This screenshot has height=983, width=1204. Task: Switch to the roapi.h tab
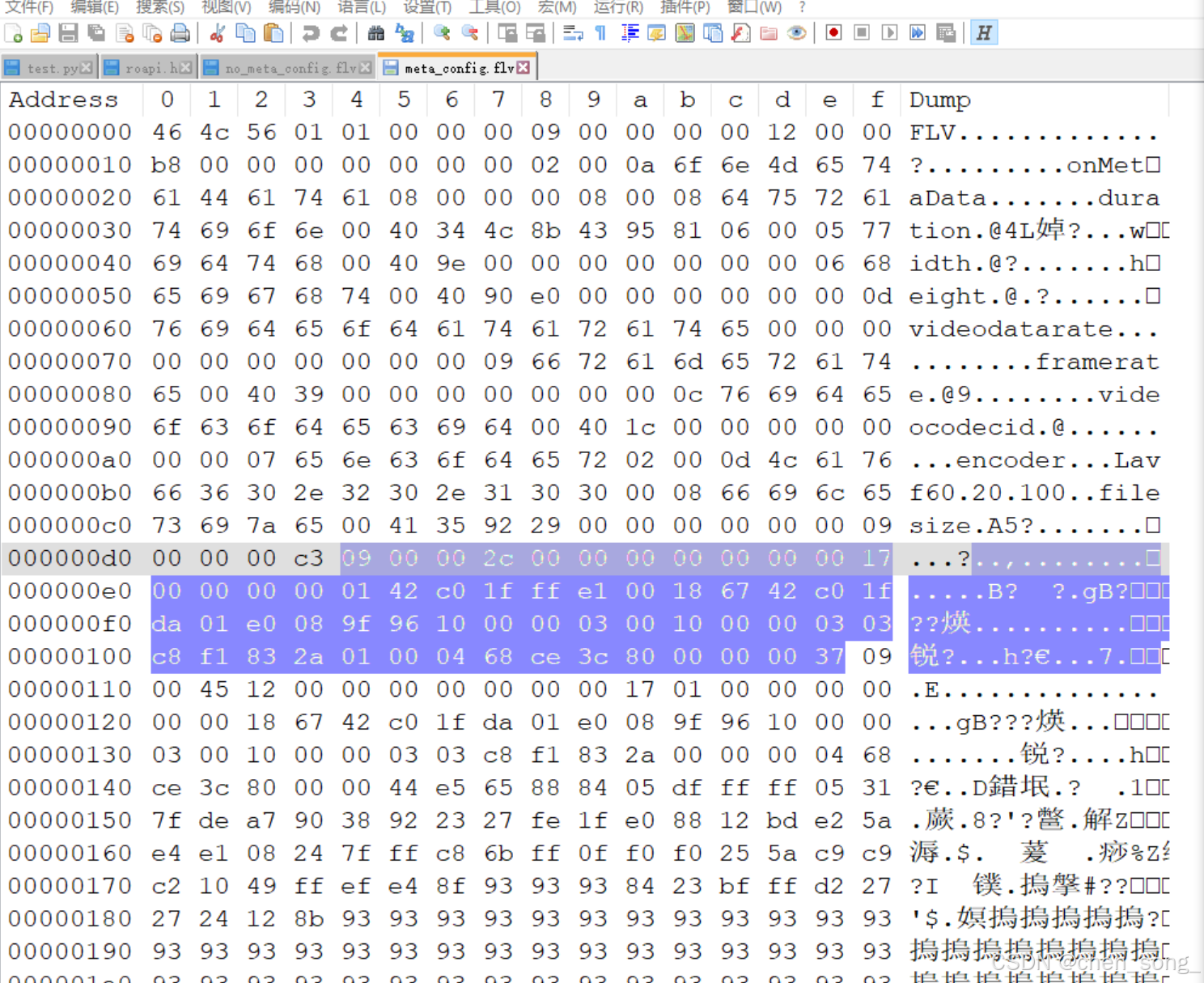click(x=147, y=68)
